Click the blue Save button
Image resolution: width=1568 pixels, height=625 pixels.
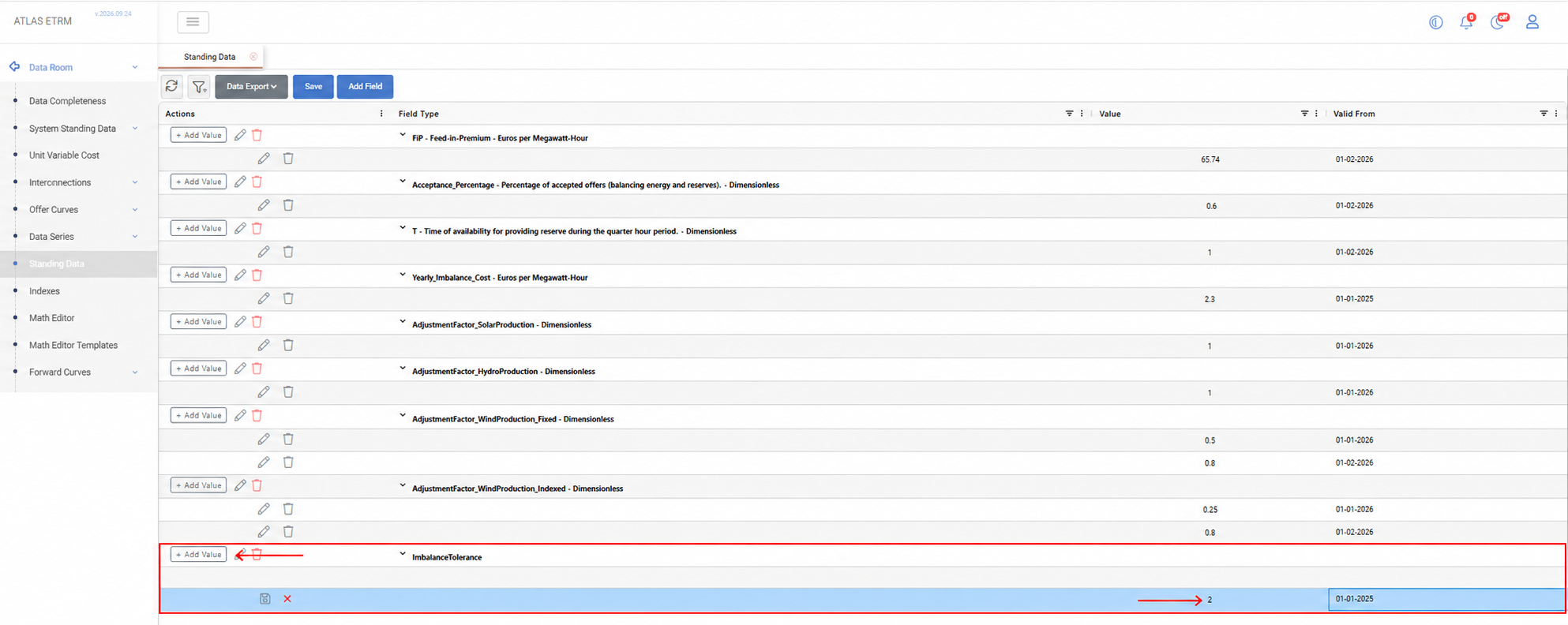(x=313, y=86)
